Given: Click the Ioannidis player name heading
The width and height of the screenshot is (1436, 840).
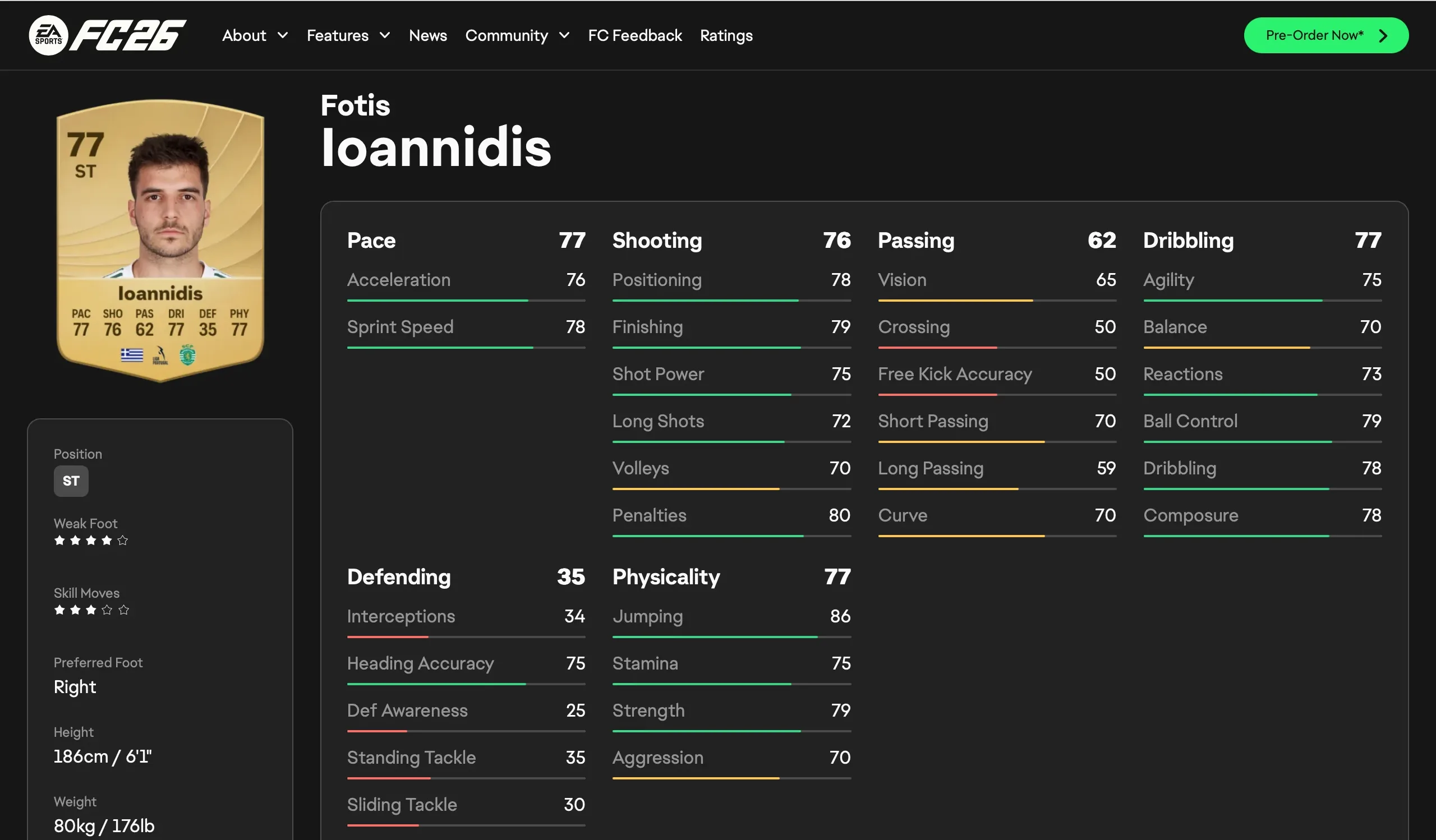Looking at the screenshot, I should click(436, 147).
